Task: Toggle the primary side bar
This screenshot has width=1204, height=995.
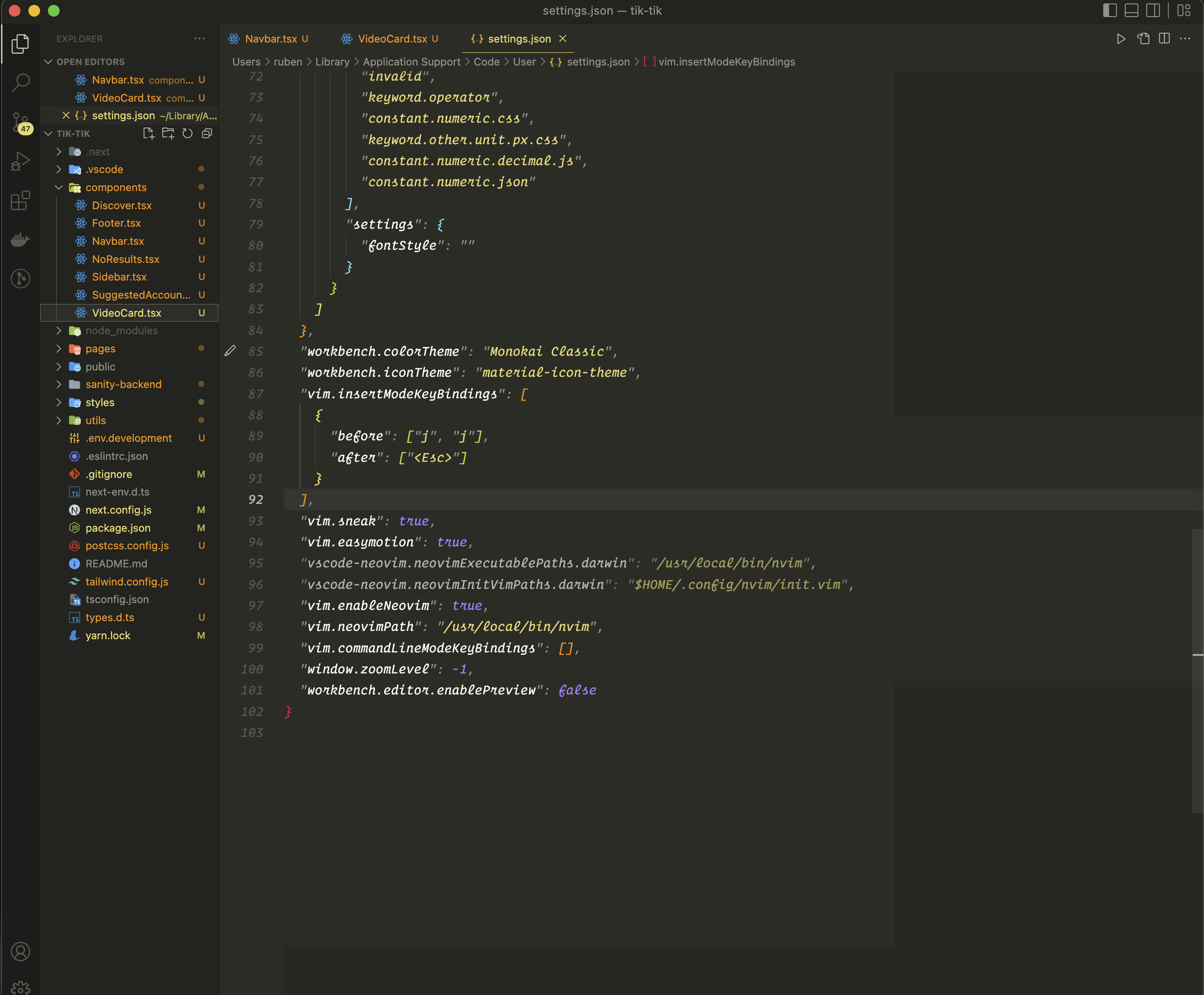Action: pos(1109,10)
